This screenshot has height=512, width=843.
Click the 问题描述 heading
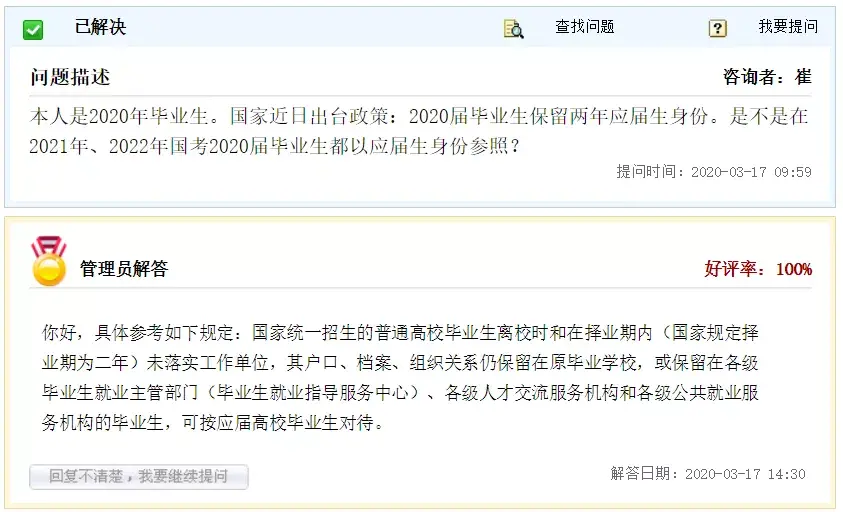[70, 77]
